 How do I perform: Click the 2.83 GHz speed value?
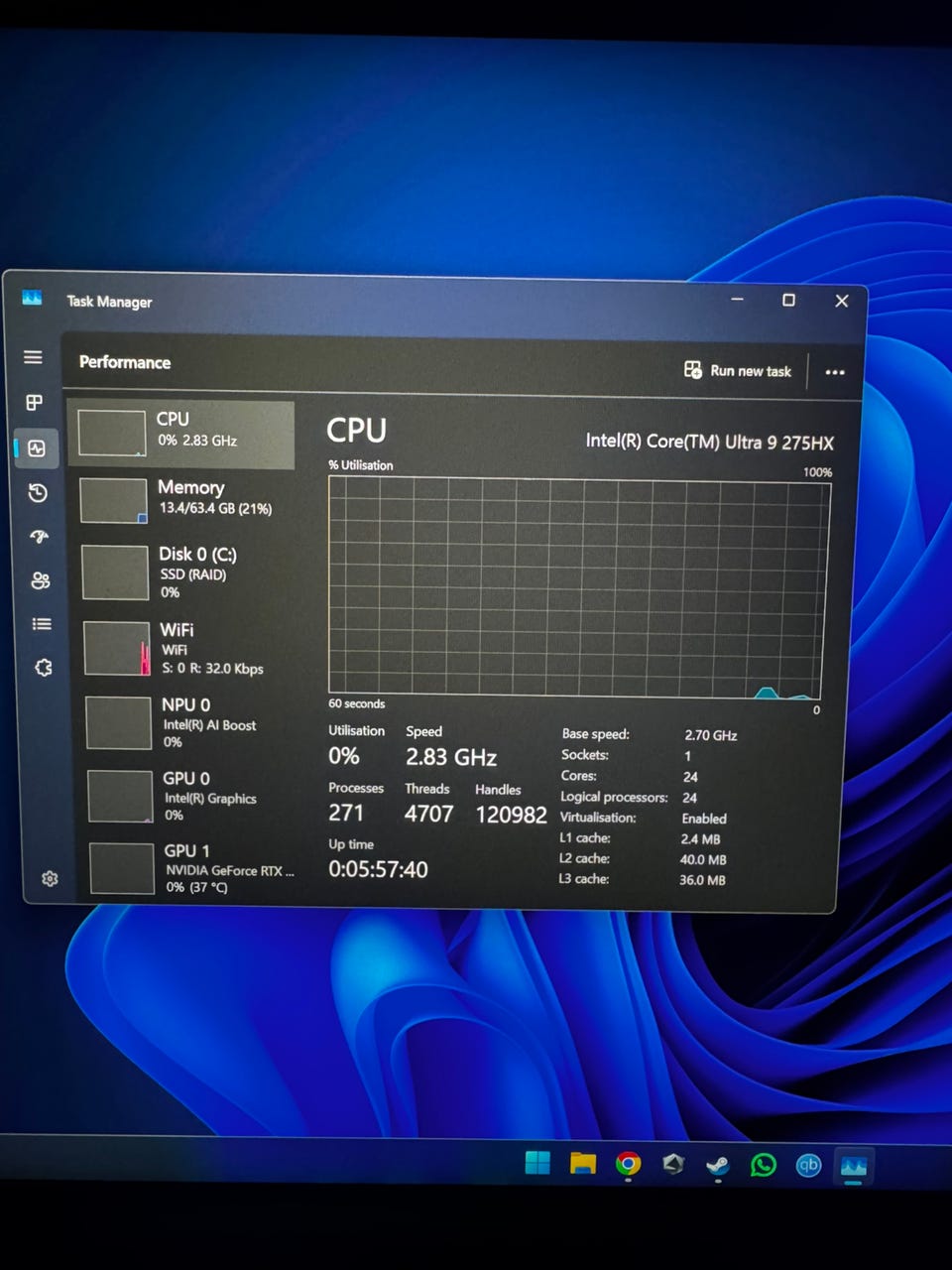(451, 757)
